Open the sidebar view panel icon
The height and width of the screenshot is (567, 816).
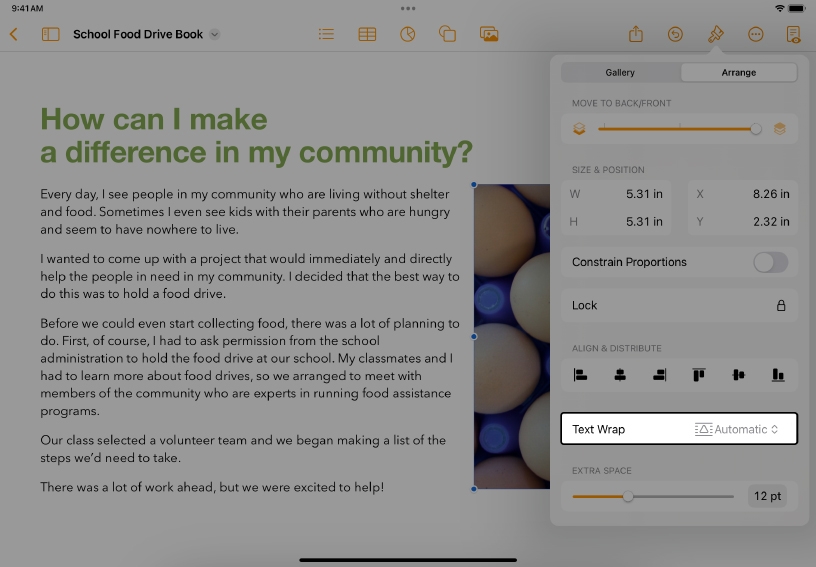[50, 34]
